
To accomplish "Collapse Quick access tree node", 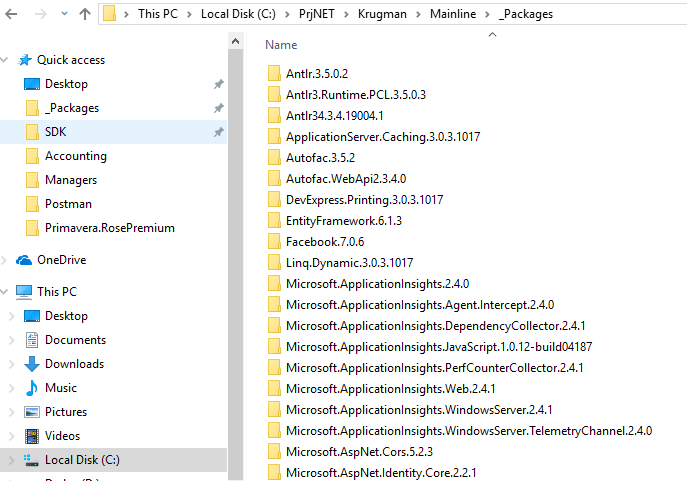I will (x=5, y=60).
